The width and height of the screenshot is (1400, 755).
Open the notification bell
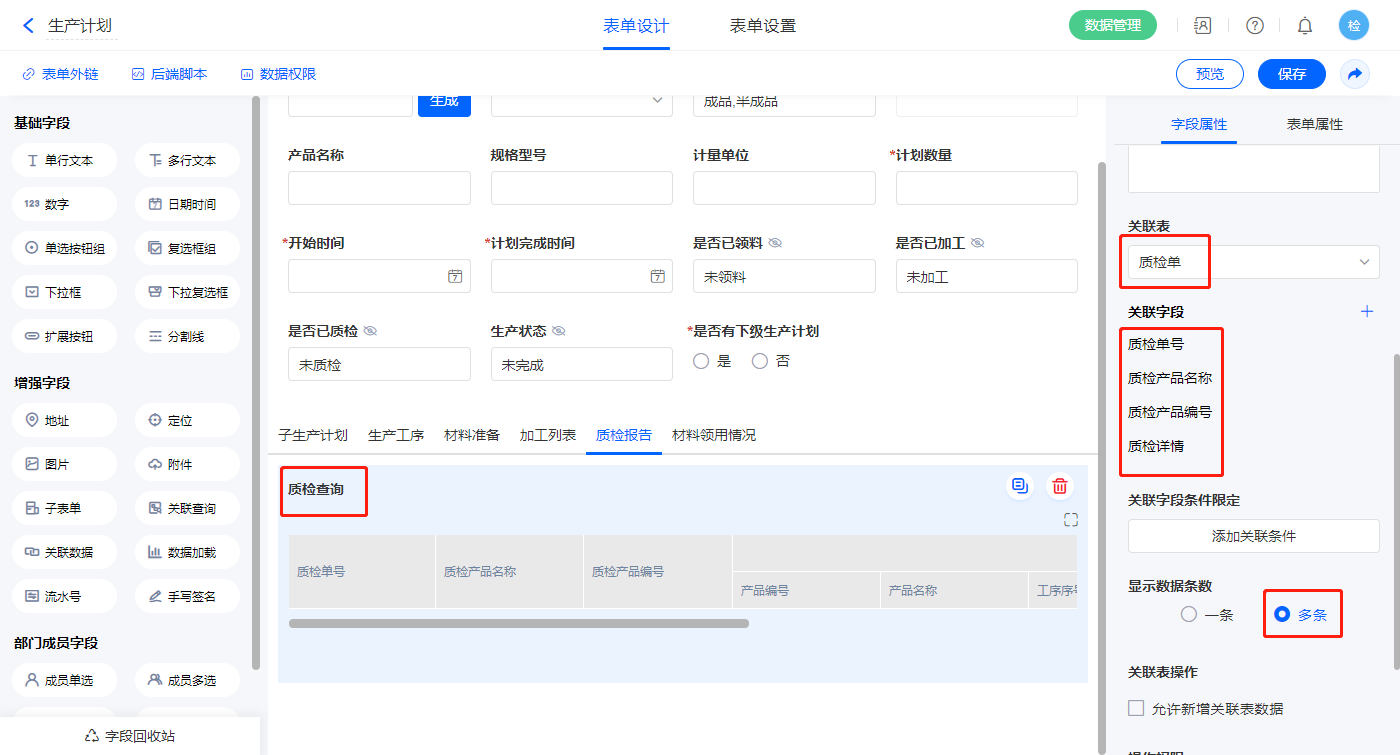(x=1305, y=26)
